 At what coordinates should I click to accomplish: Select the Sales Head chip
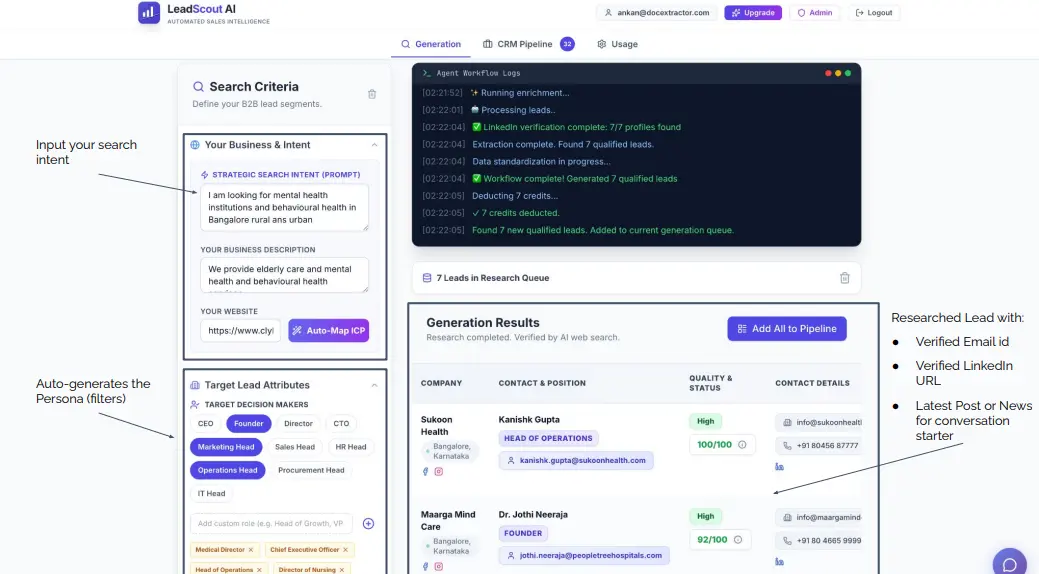[x=295, y=447]
